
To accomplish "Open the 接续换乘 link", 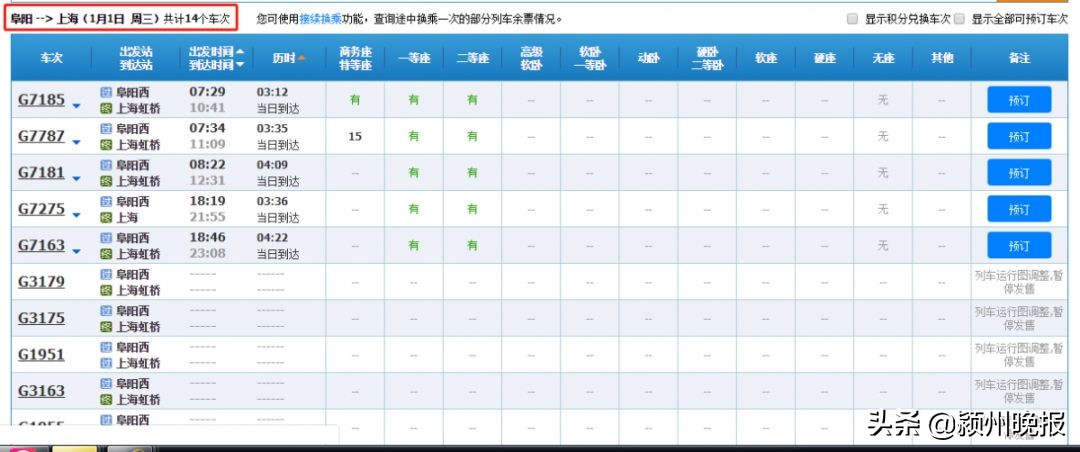I will [x=320, y=19].
